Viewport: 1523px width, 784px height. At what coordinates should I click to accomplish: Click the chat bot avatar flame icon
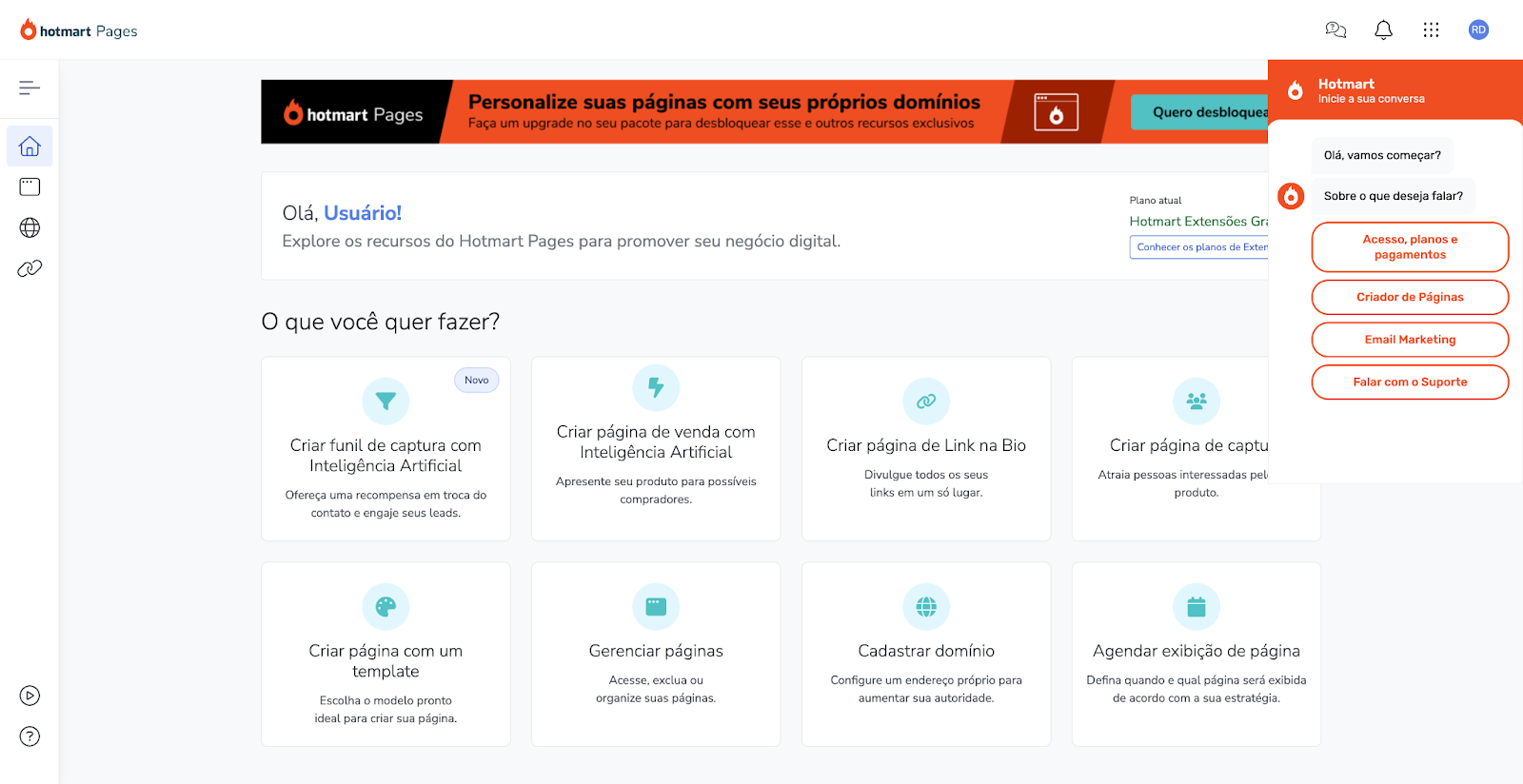pos(1291,196)
